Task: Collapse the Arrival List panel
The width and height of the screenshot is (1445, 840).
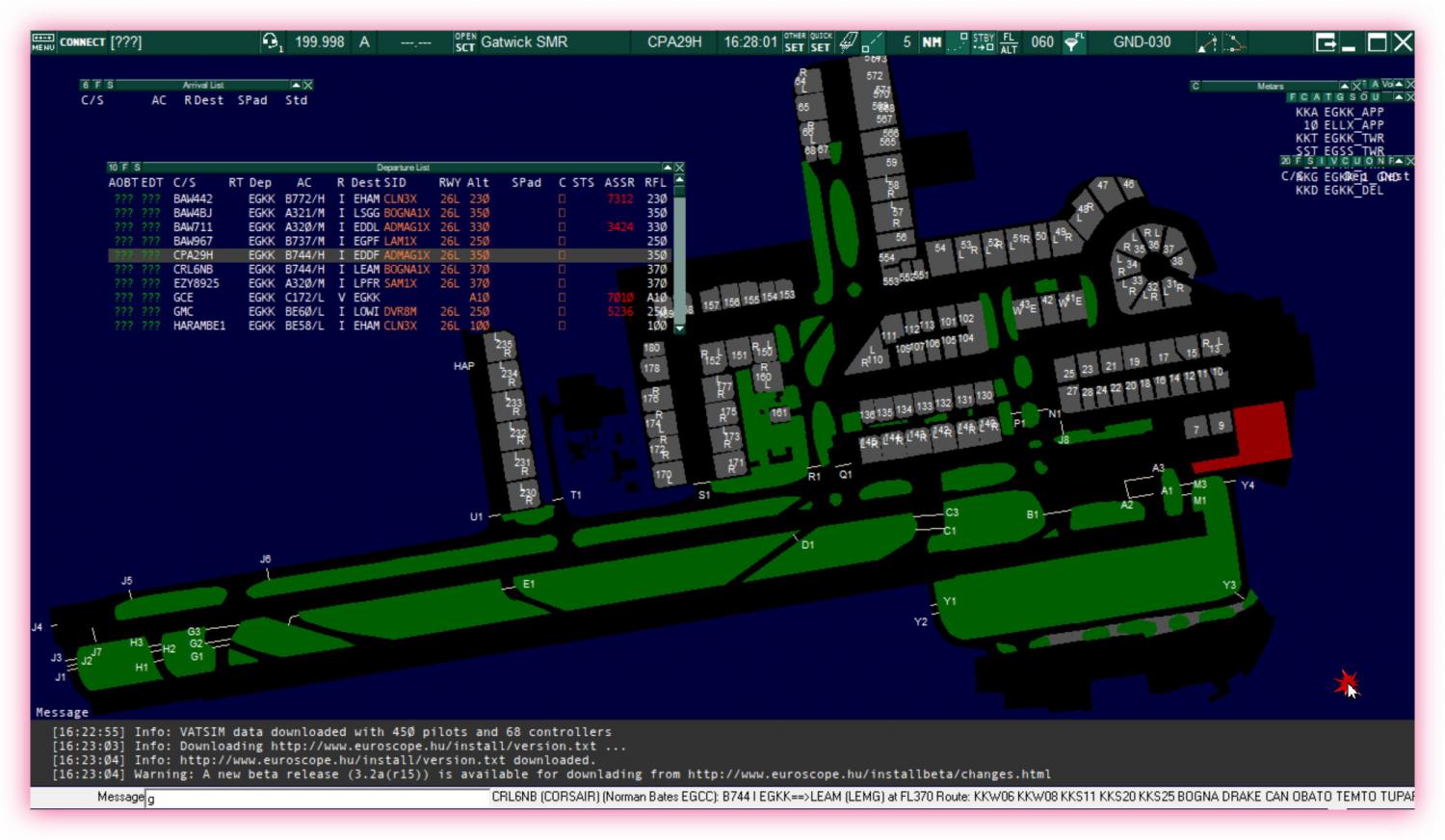Action: (x=296, y=85)
